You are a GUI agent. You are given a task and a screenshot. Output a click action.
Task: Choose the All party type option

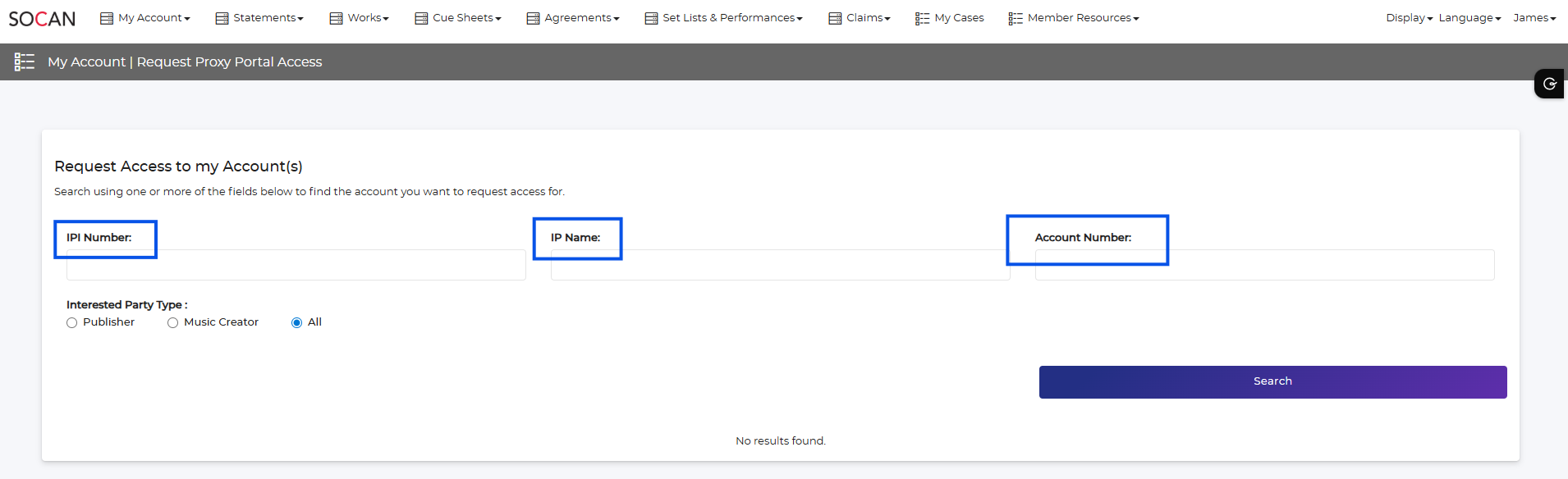click(x=296, y=323)
